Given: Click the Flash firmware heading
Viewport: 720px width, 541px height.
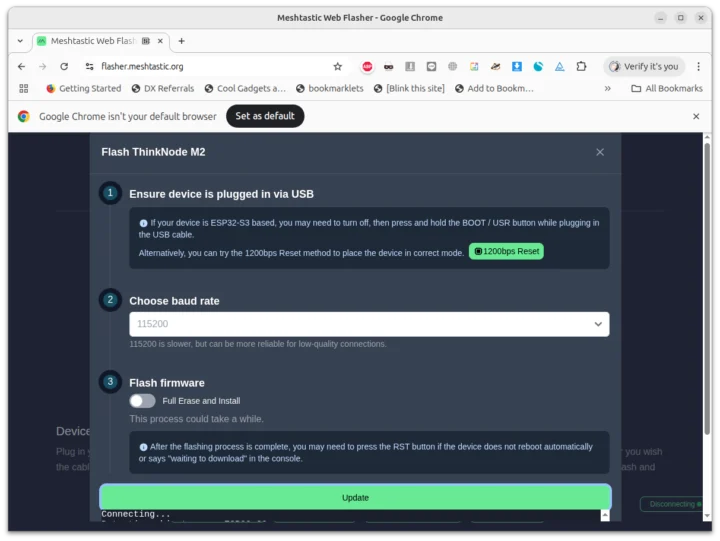Looking at the screenshot, I should [167, 383].
